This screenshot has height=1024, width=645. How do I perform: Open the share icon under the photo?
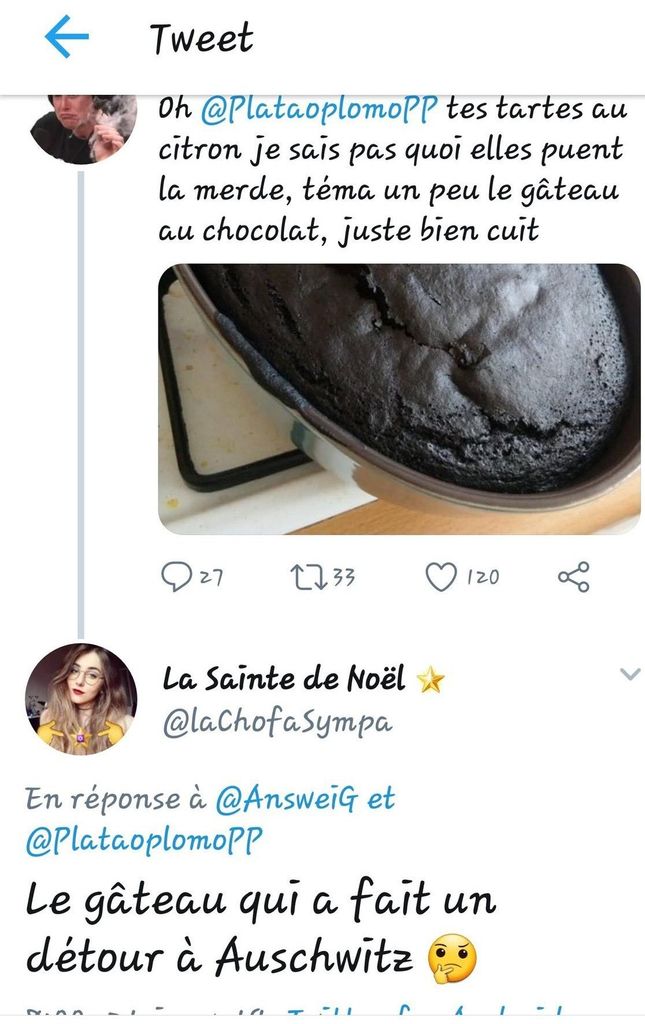tap(573, 577)
